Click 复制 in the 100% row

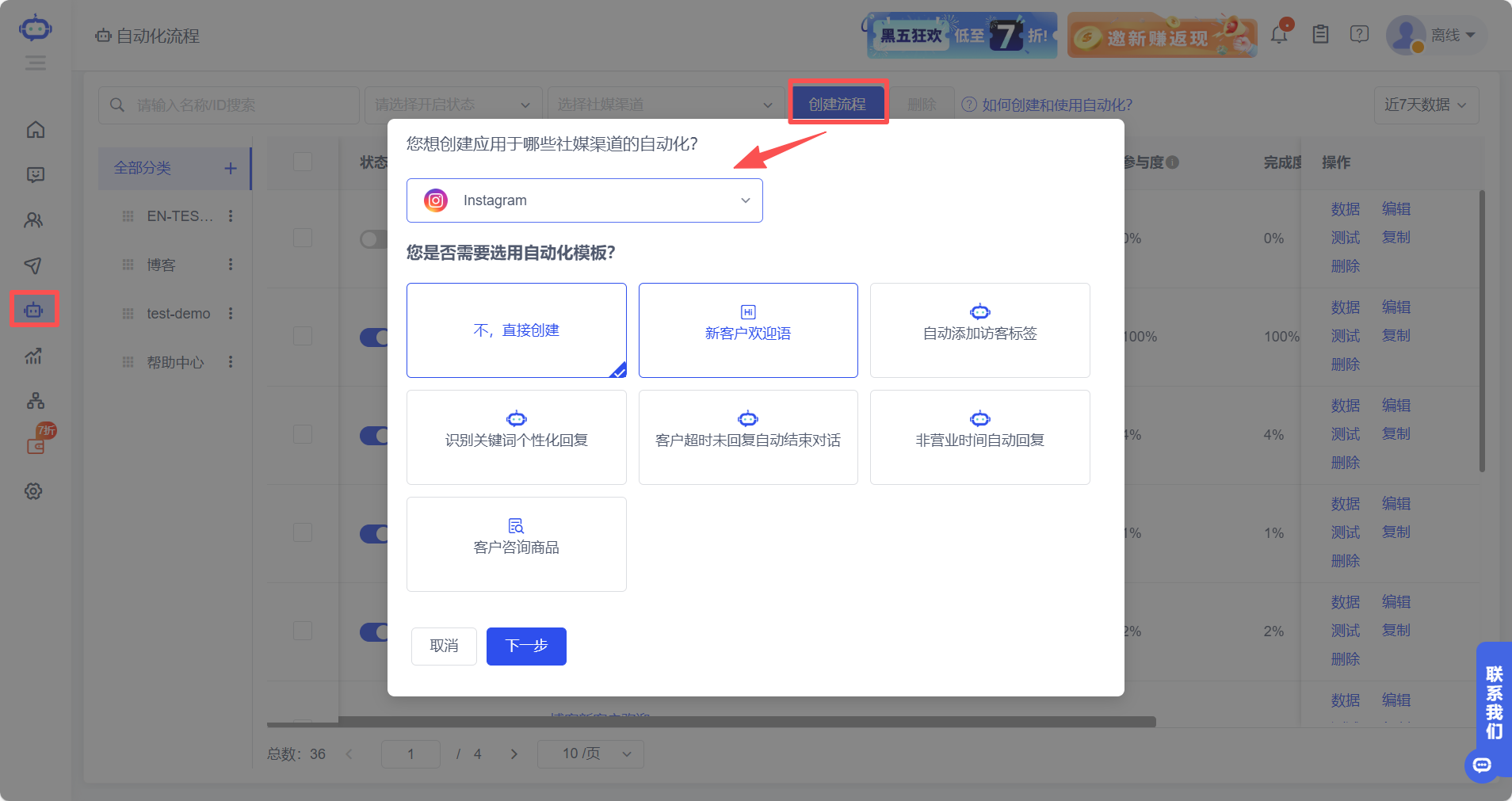coord(1396,336)
